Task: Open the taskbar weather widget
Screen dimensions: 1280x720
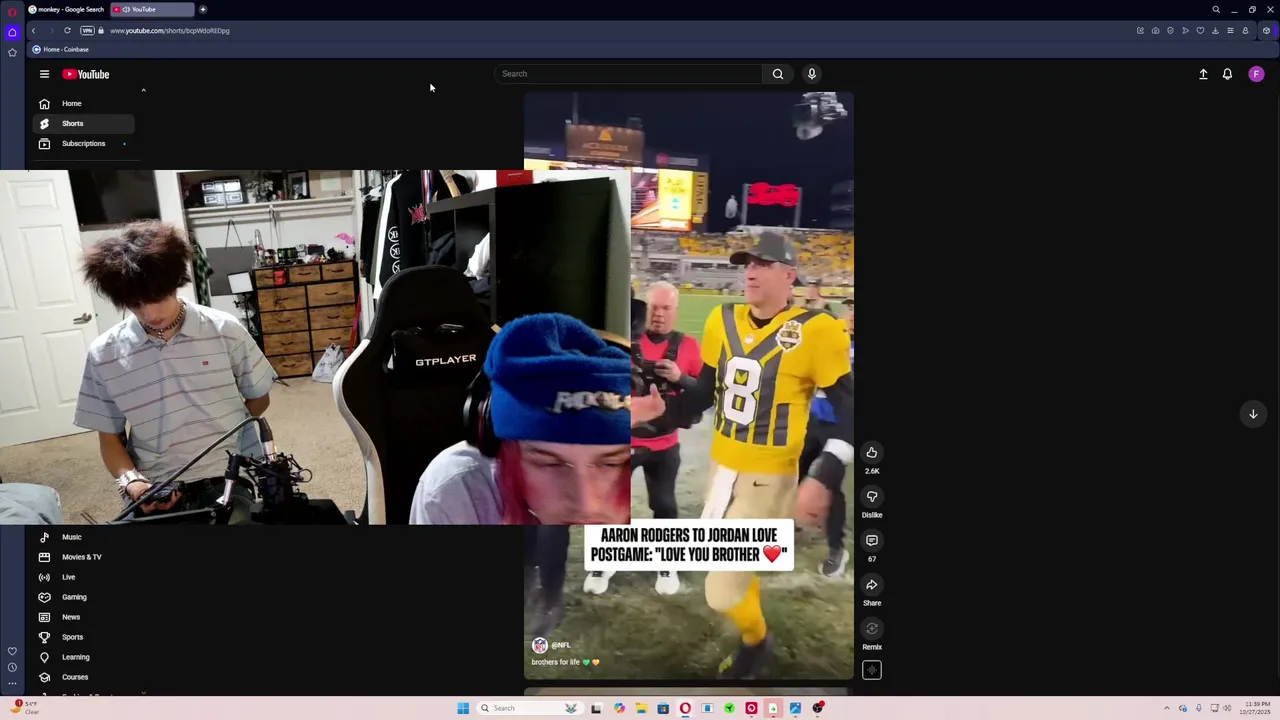Action: pyautogui.click(x=25, y=707)
